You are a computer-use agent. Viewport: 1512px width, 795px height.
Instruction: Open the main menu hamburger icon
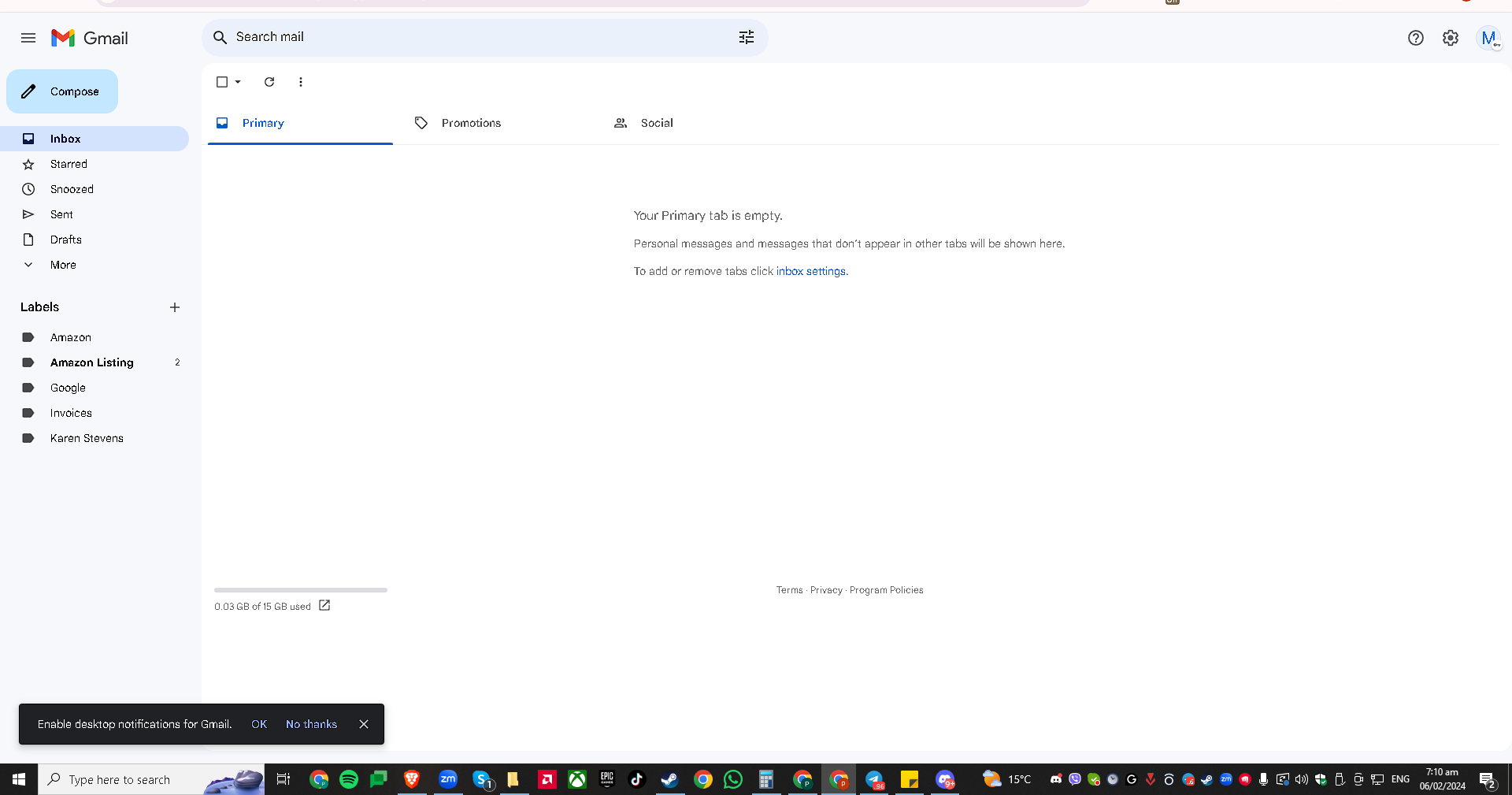(28, 38)
